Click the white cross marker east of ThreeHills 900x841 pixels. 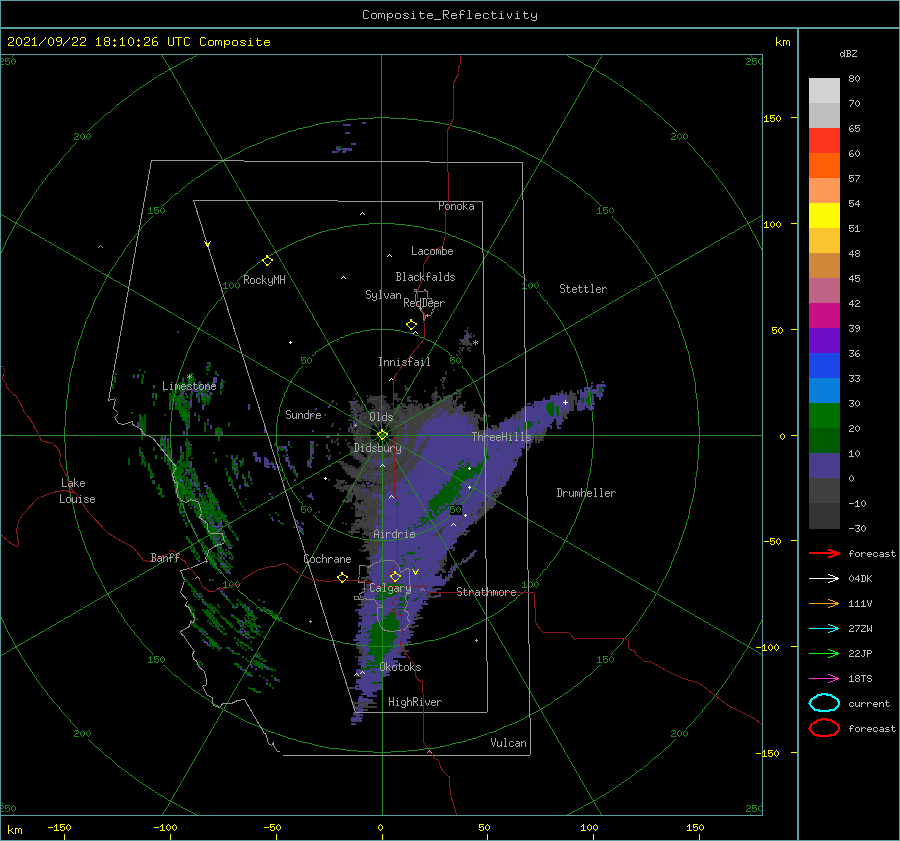coord(565,402)
